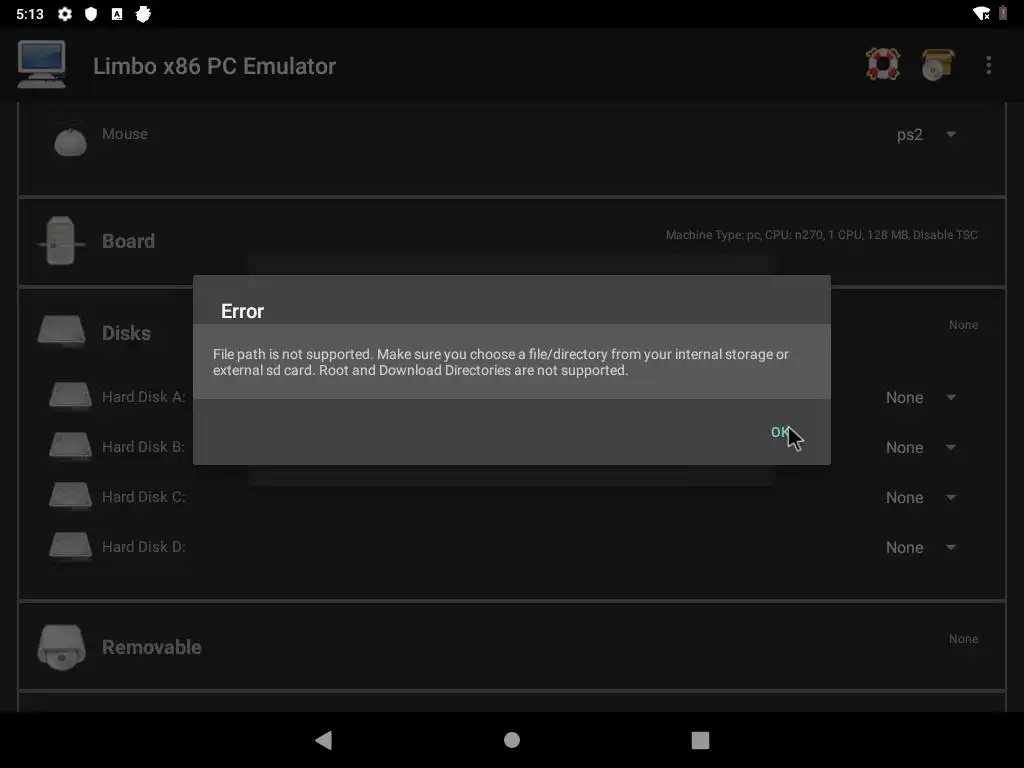Click the Hard Disk C drive icon
Viewport: 1024px width, 768px height.
71,496
